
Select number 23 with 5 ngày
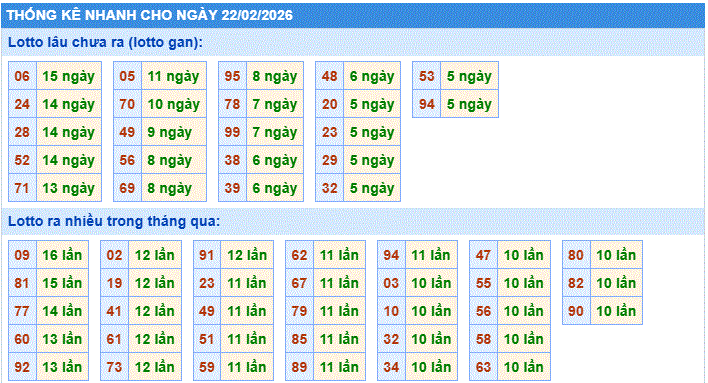[x=330, y=132]
